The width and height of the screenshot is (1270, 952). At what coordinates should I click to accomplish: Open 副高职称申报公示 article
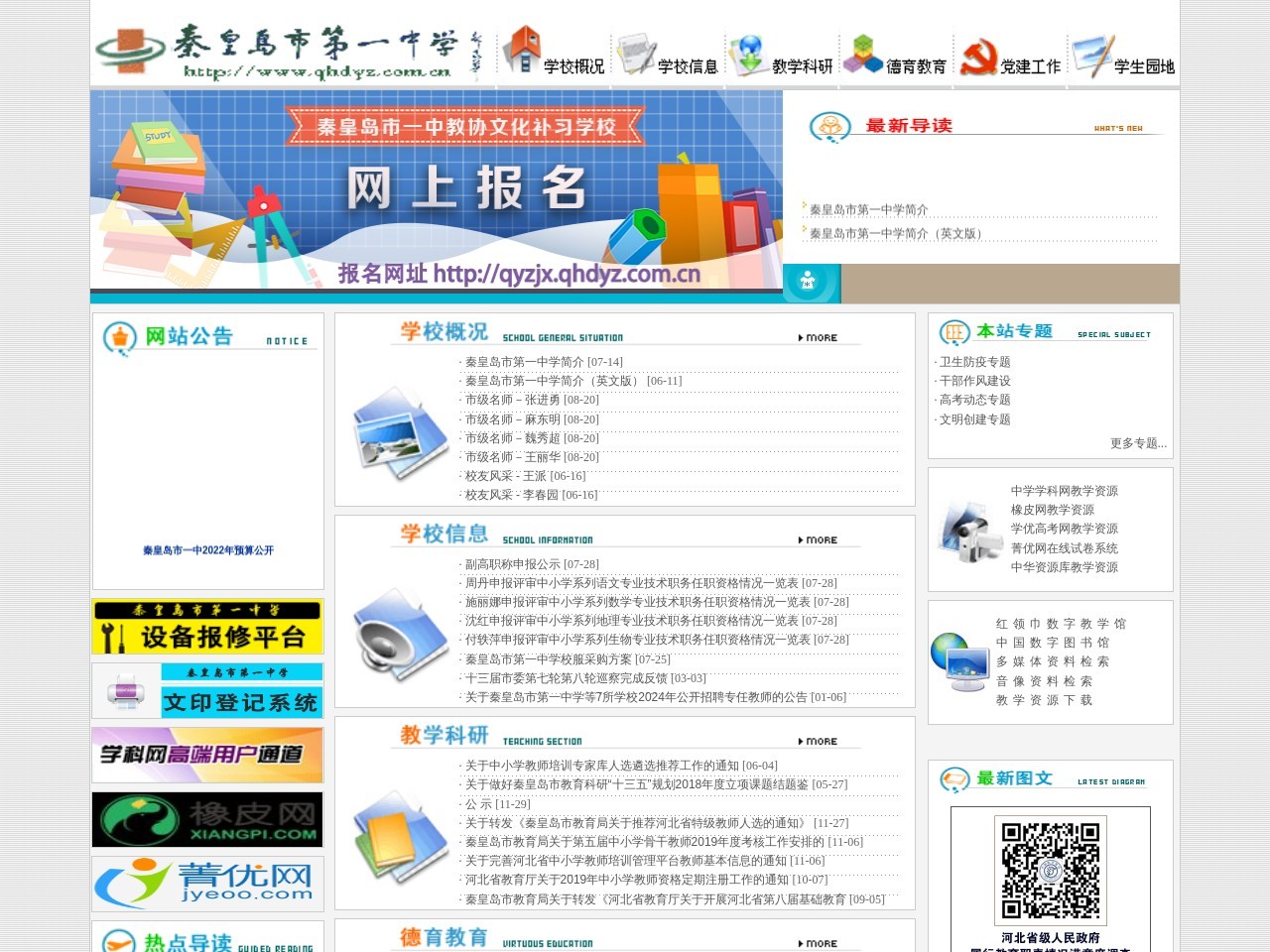point(513,564)
